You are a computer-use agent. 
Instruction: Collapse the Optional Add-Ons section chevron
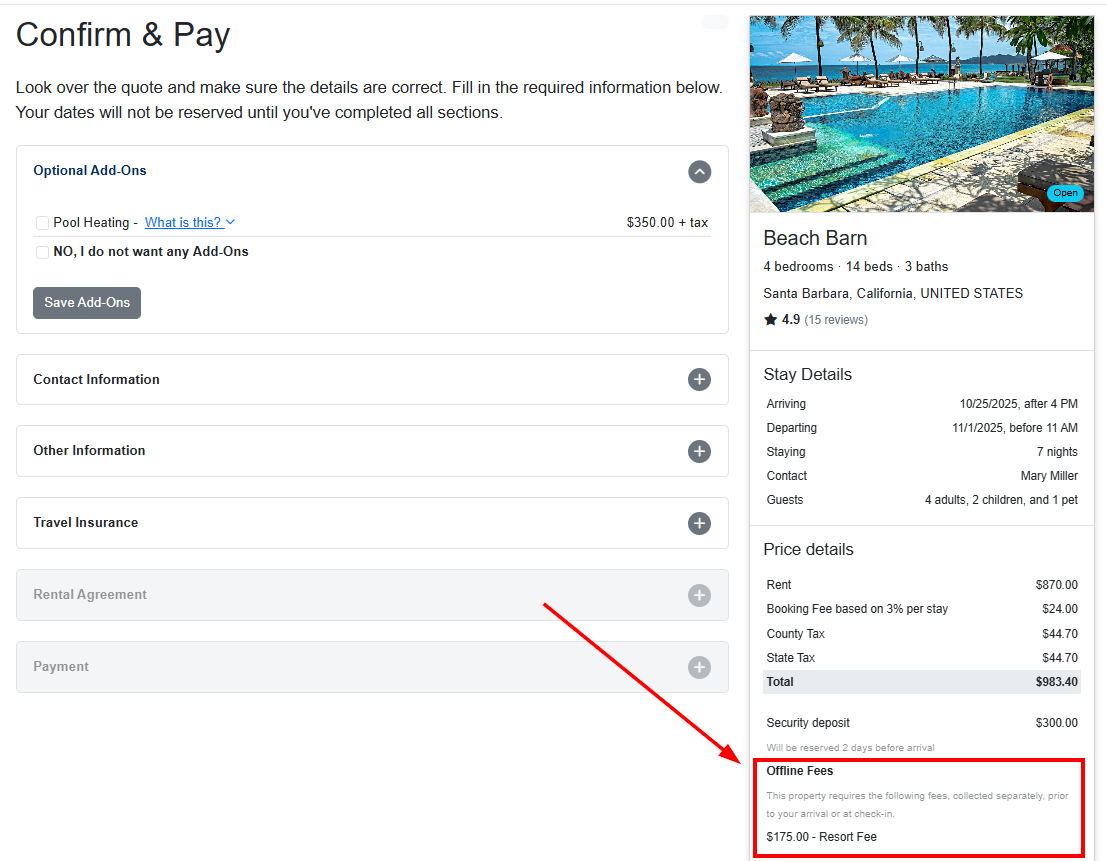[x=699, y=171]
